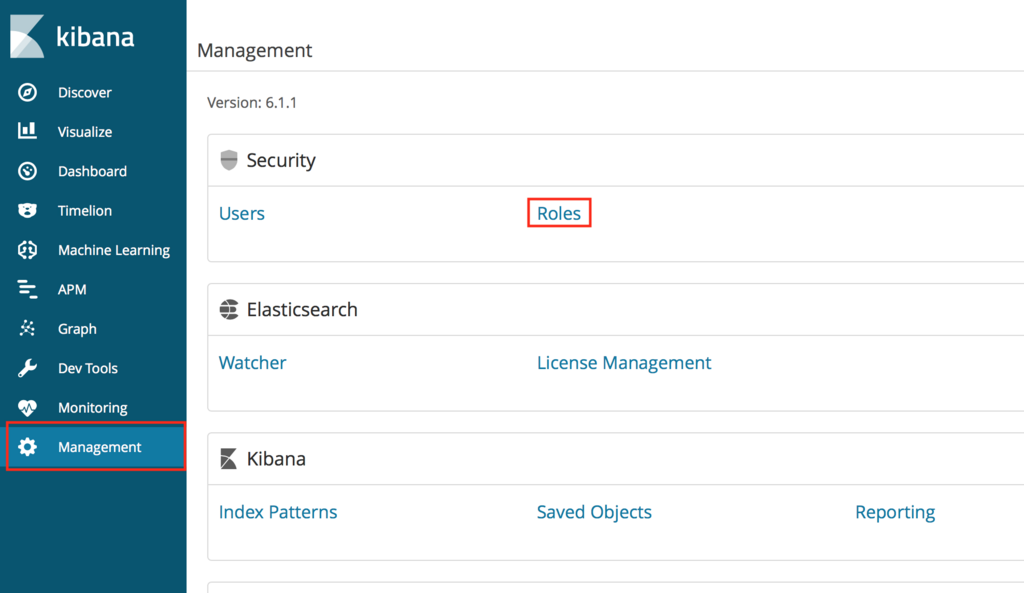Select Dev Tools text in sidebar
Image resolution: width=1024 pixels, height=593 pixels.
(x=88, y=368)
